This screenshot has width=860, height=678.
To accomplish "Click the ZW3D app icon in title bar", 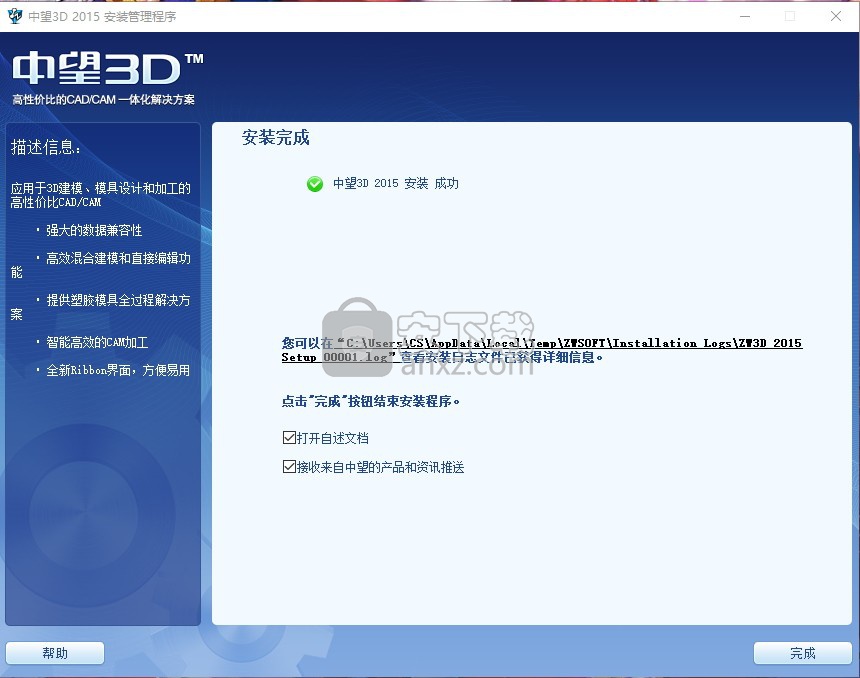I will tap(15, 16).
